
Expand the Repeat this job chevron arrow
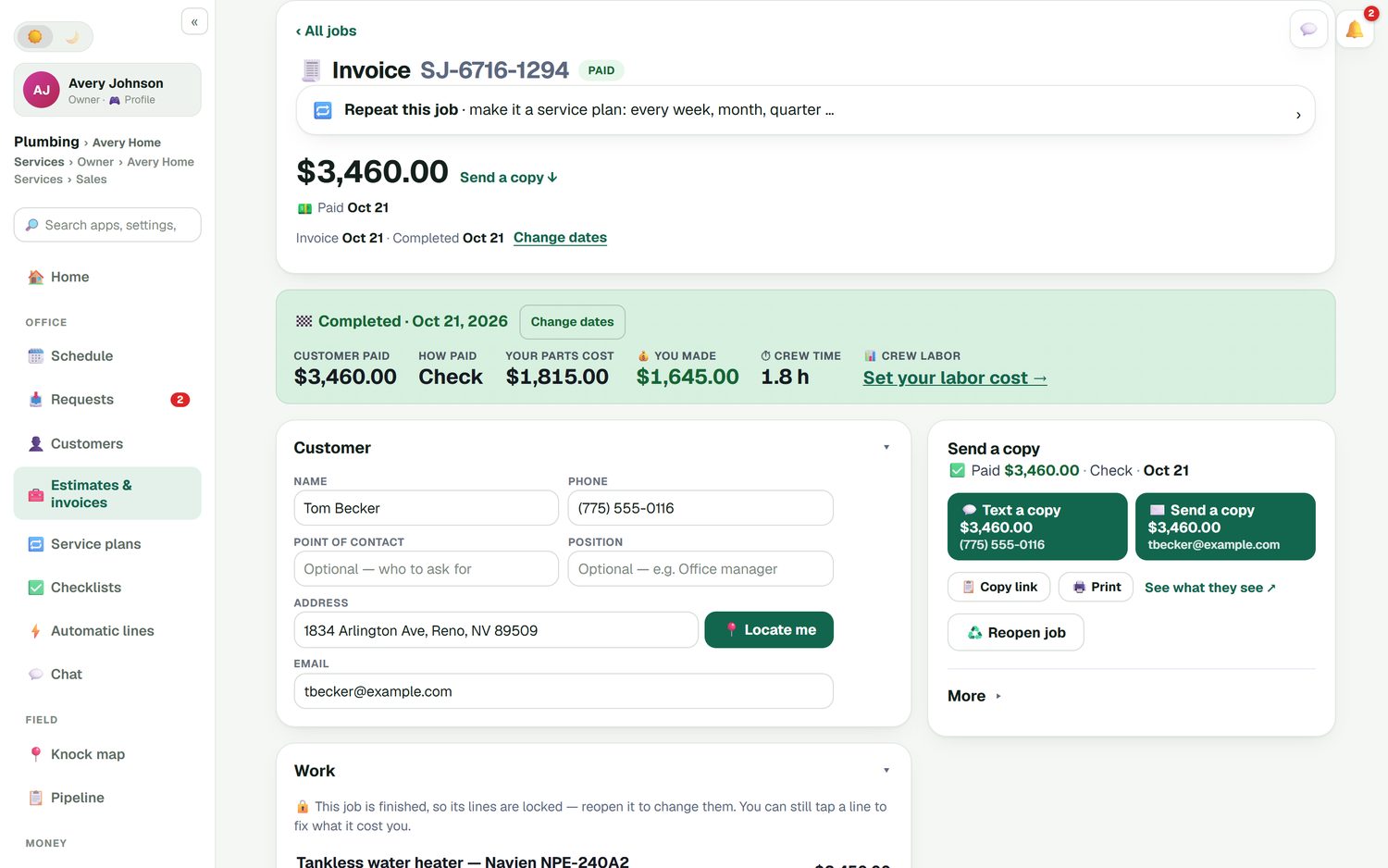(1298, 115)
